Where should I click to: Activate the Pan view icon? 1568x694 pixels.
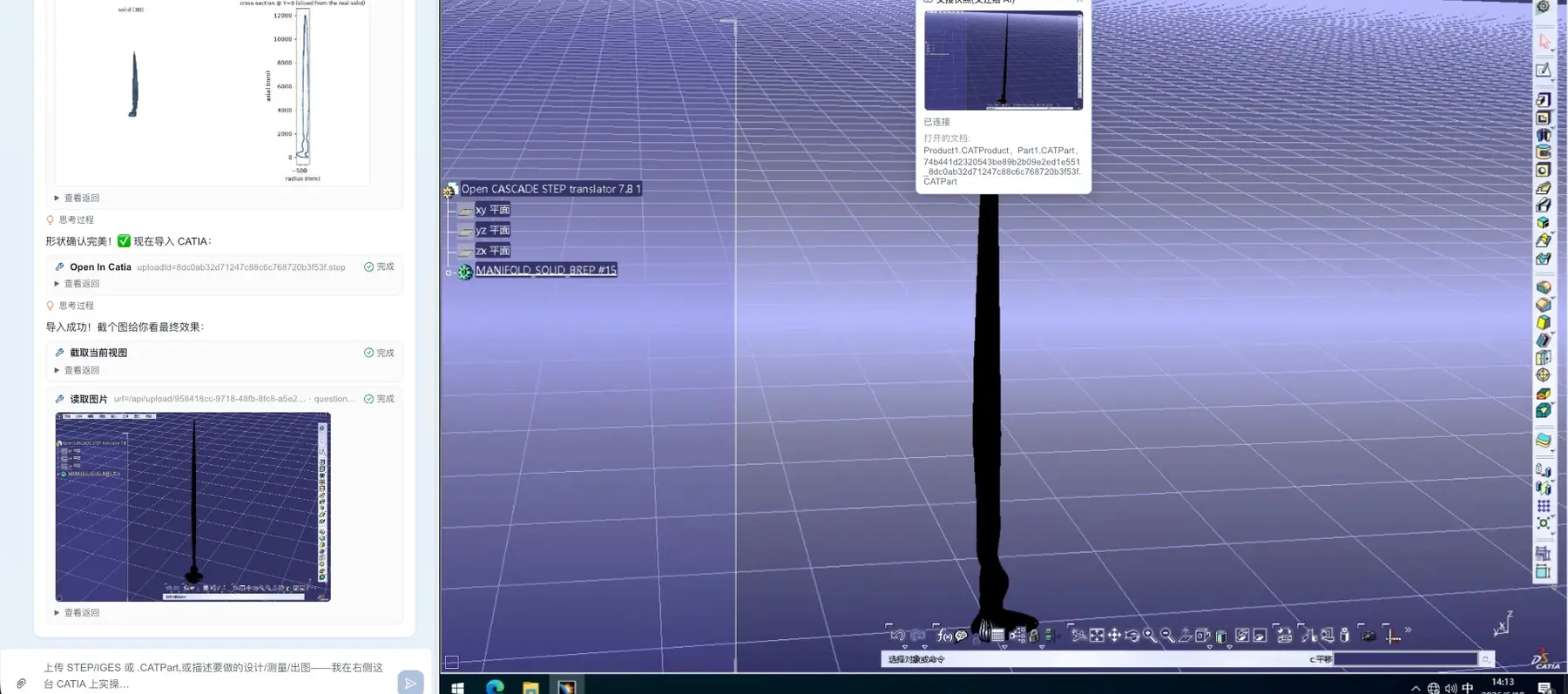(x=1114, y=636)
